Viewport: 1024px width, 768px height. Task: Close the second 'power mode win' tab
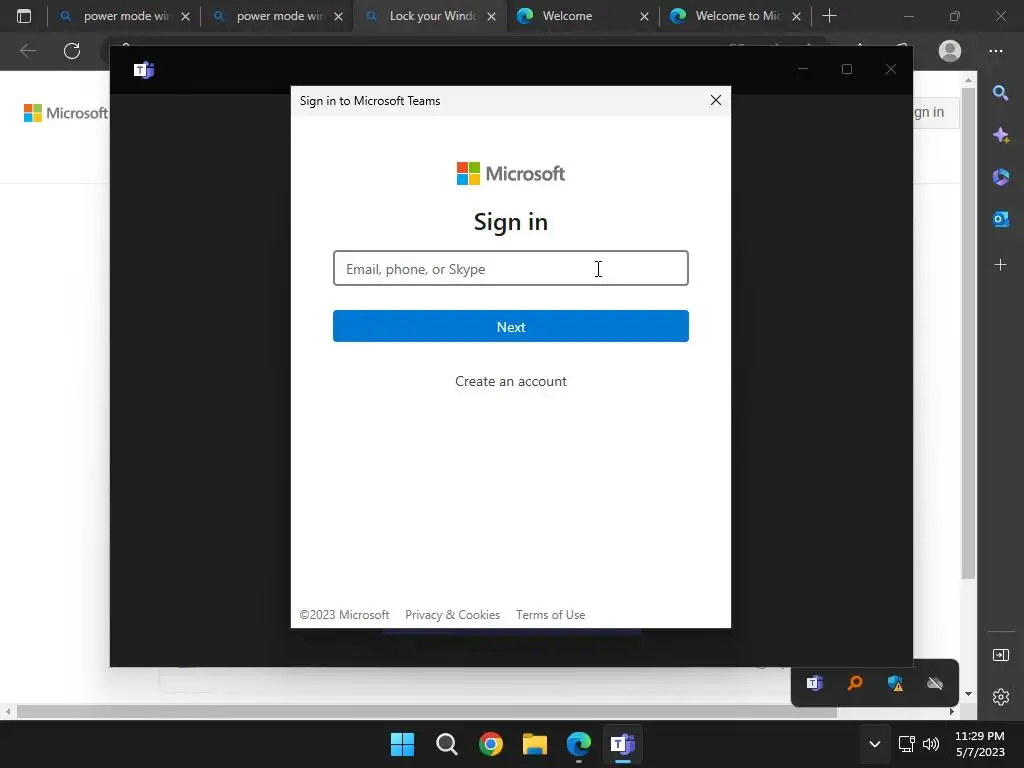point(338,16)
